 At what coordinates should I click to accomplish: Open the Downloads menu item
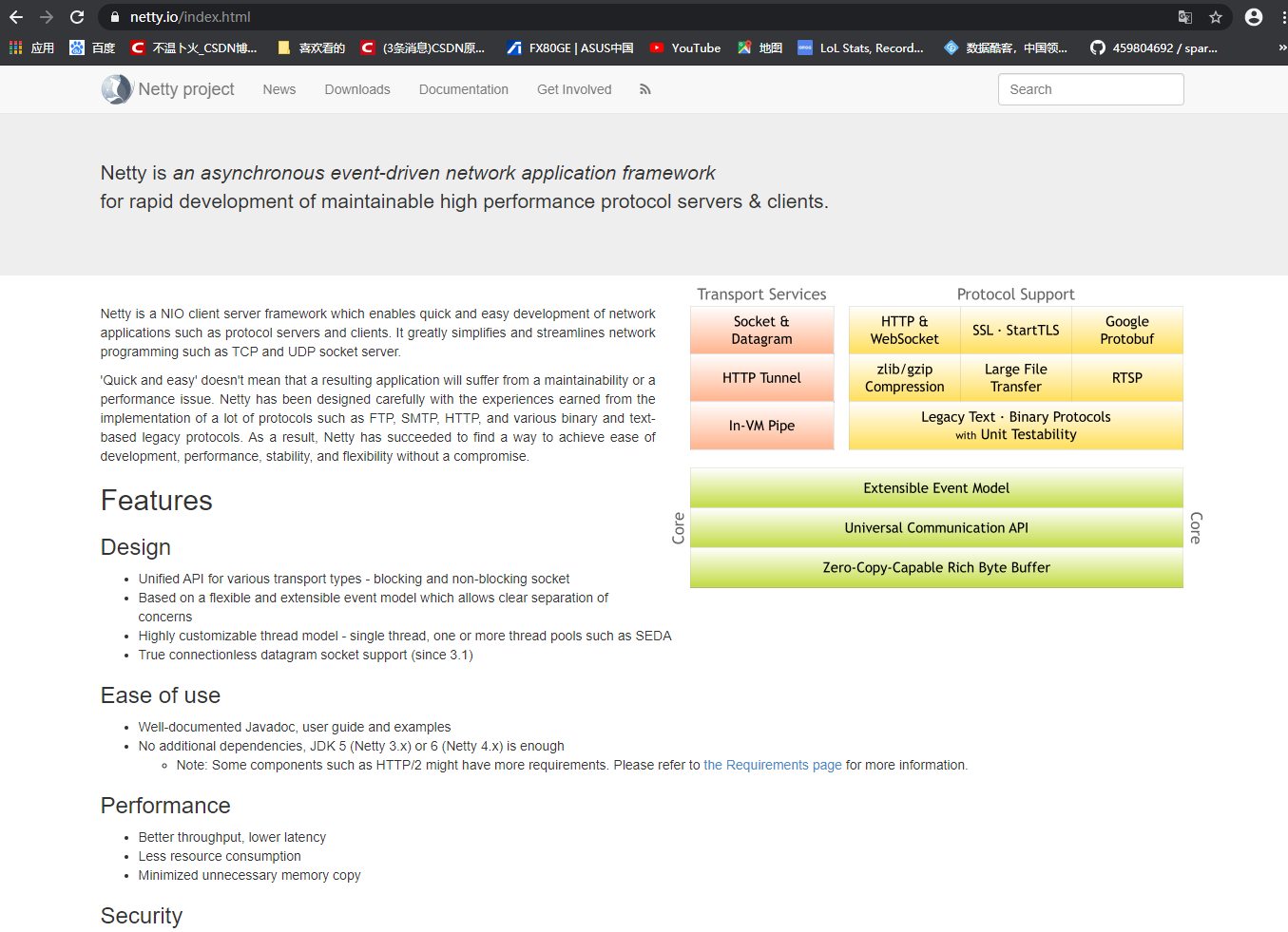point(357,89)
